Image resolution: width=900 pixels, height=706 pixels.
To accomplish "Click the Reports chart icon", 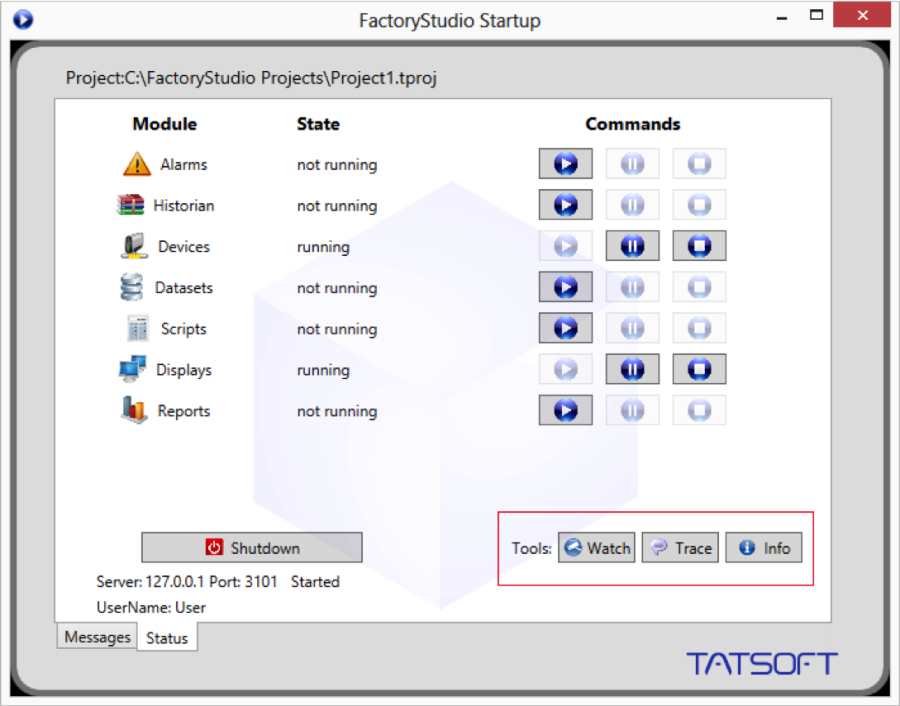I will tap(134, 411).
